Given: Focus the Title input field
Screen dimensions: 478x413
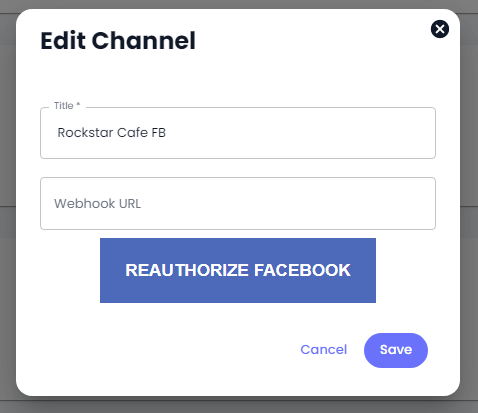Looking at the screenshot, I should [238, 133].
